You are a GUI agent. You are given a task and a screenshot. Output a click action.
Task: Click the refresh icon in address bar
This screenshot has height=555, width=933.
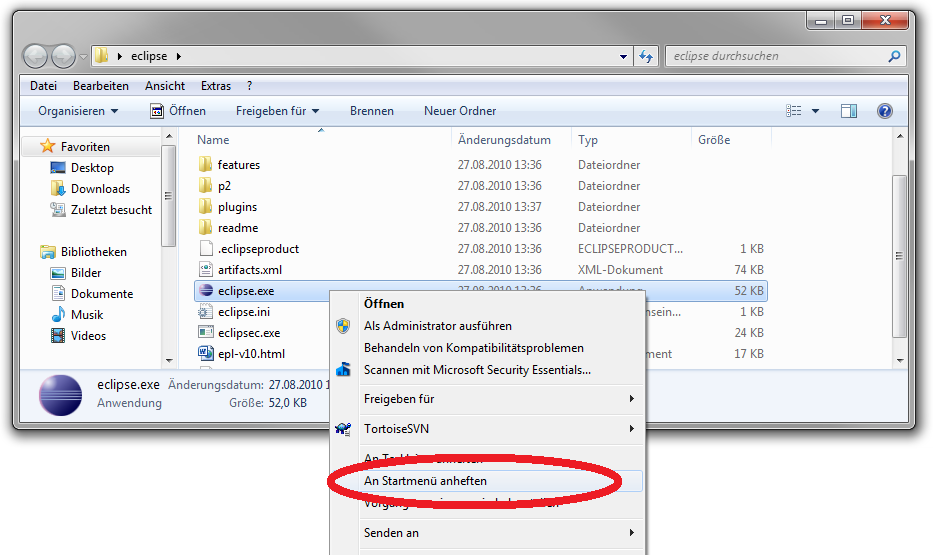click(646, 56)
